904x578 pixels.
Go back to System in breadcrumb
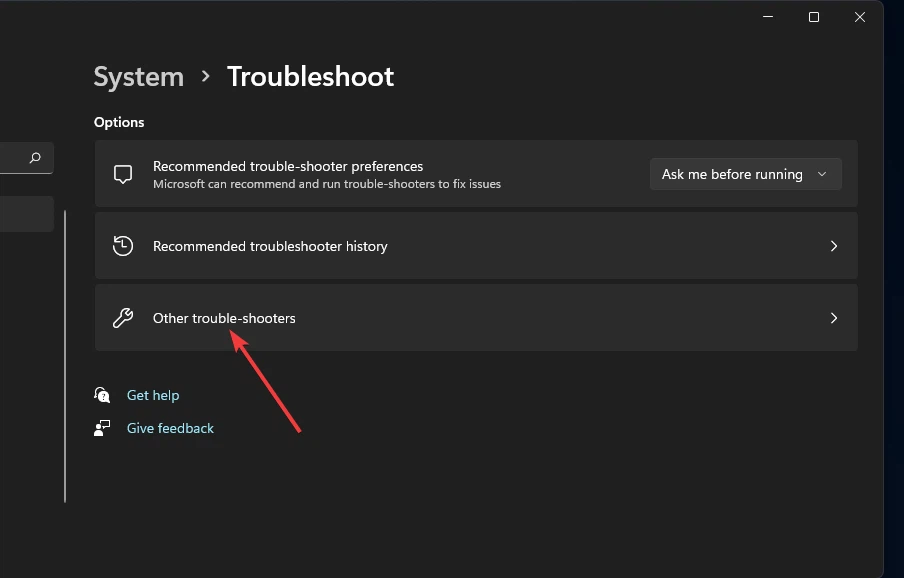coord(138,77)
